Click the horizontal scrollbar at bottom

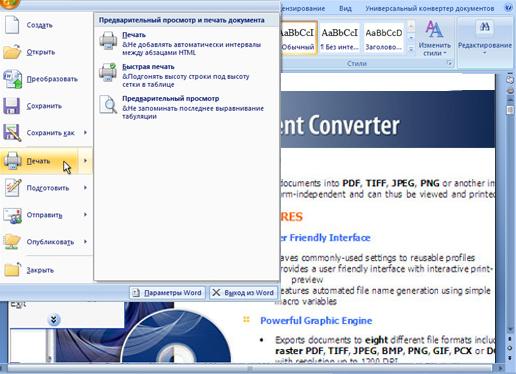coord(250,369)
